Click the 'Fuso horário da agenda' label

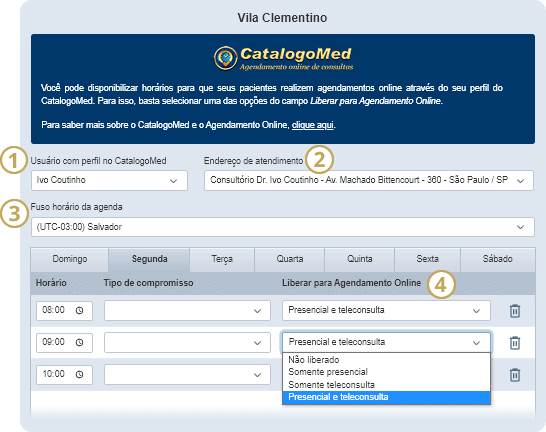pyautogui.click(x=76, y=207)
